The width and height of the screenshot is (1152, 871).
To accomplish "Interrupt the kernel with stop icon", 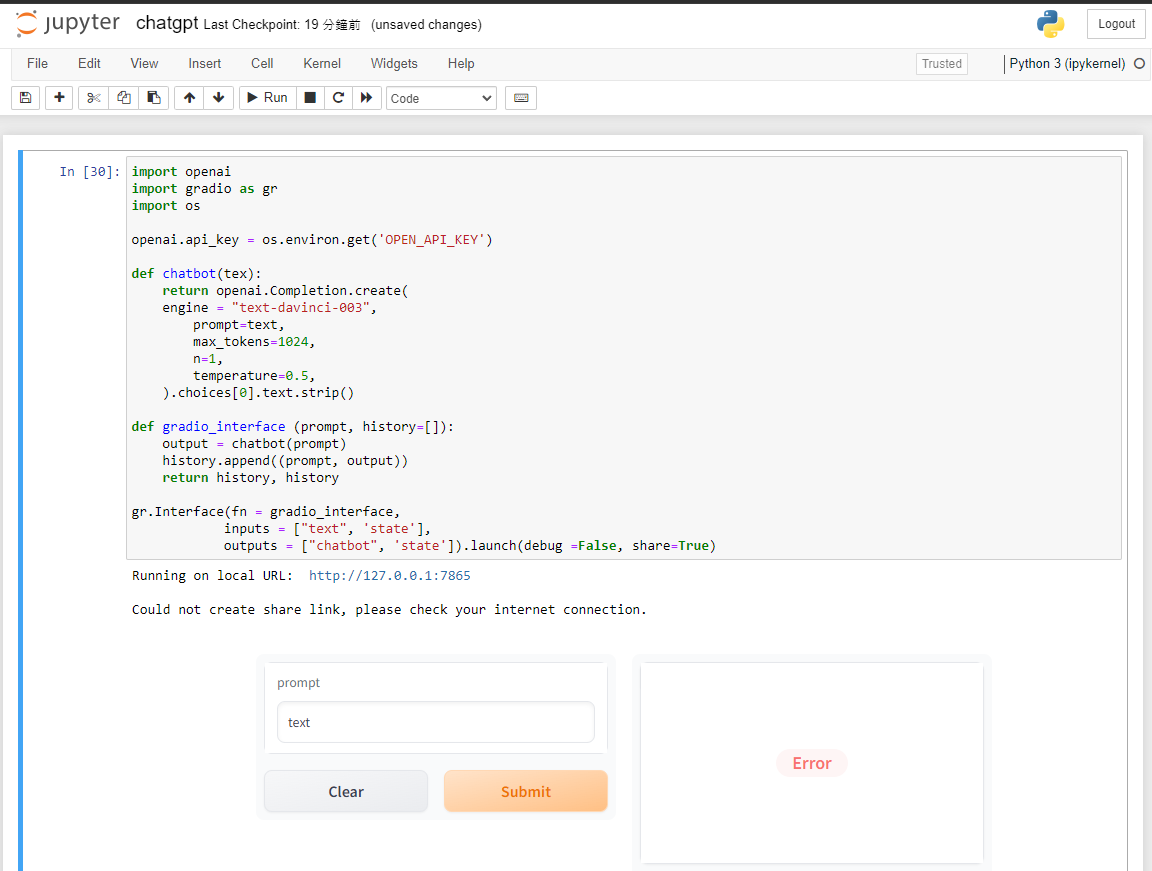I will (x=310, y=98).
